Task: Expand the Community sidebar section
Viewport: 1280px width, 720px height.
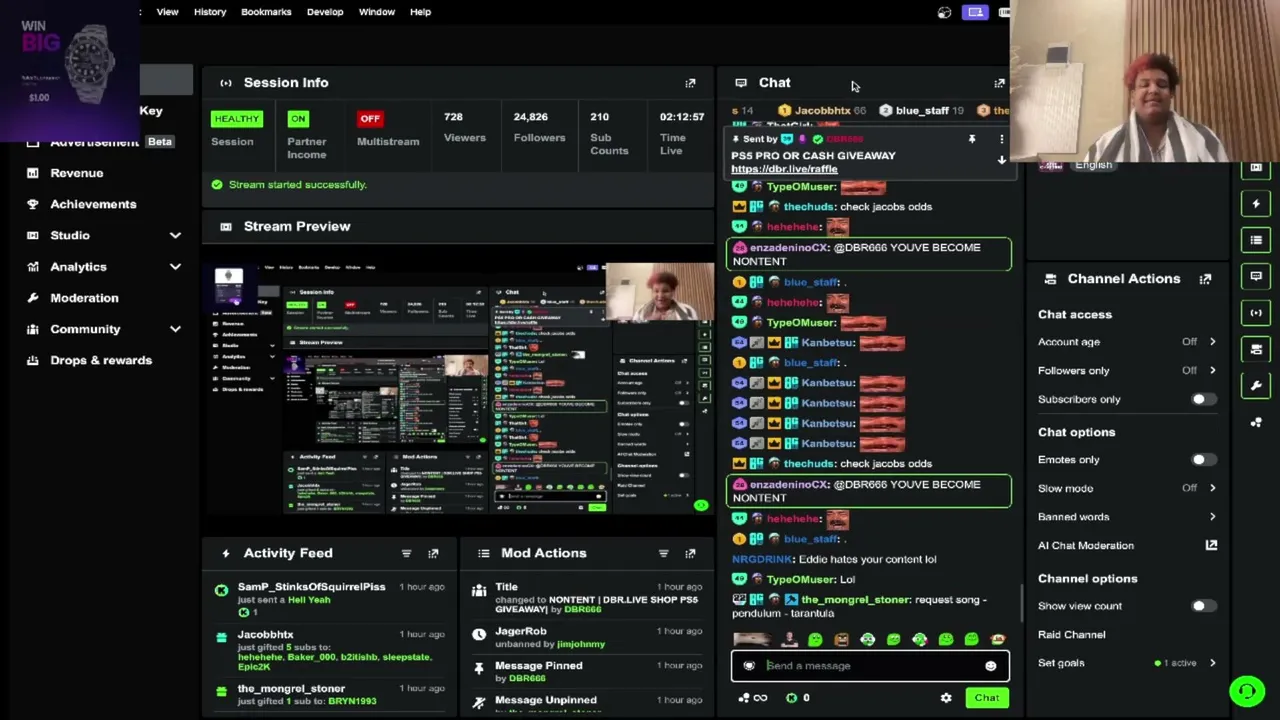Action: tap(175, 329)
